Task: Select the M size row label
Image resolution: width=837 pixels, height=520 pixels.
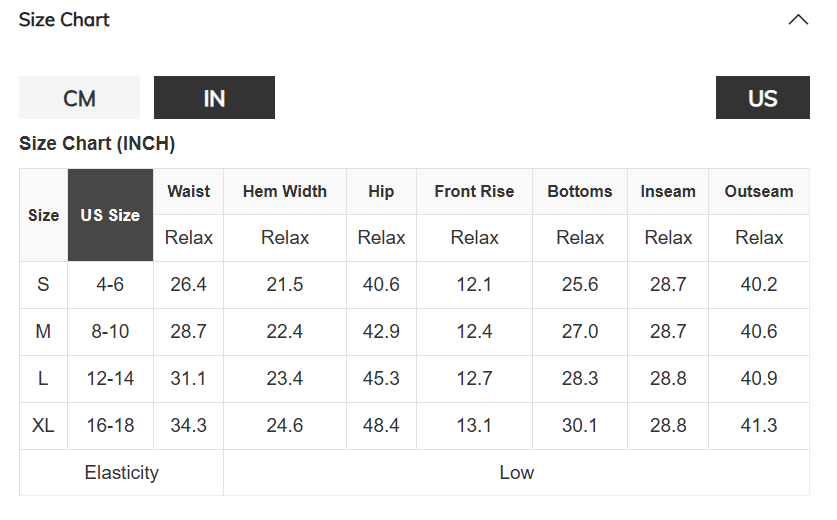Action: coord(43,332)
